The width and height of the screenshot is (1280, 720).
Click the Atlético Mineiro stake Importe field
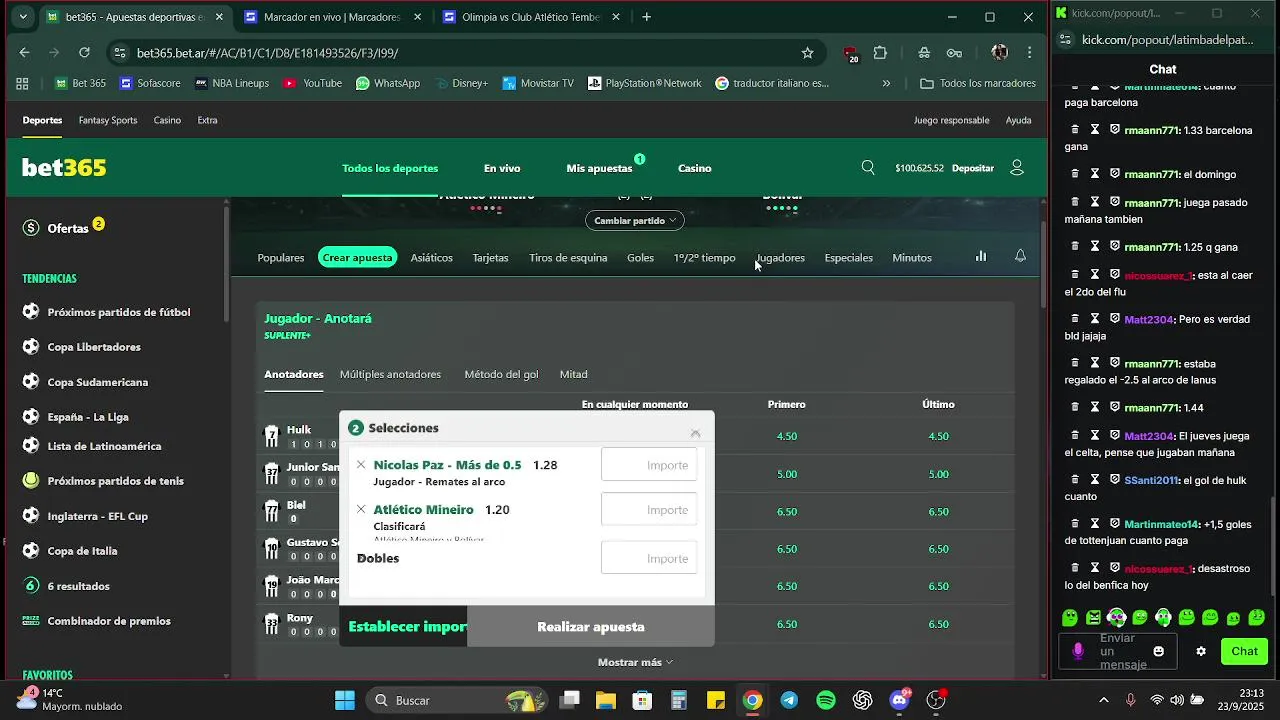click(x=649, y=510)
